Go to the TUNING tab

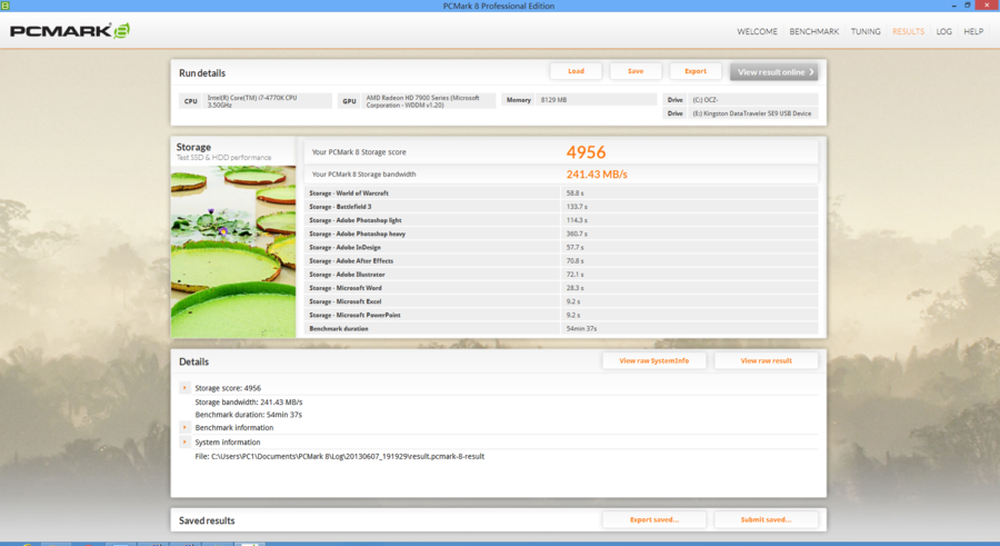pyautogui.click(x=865, y=31)
